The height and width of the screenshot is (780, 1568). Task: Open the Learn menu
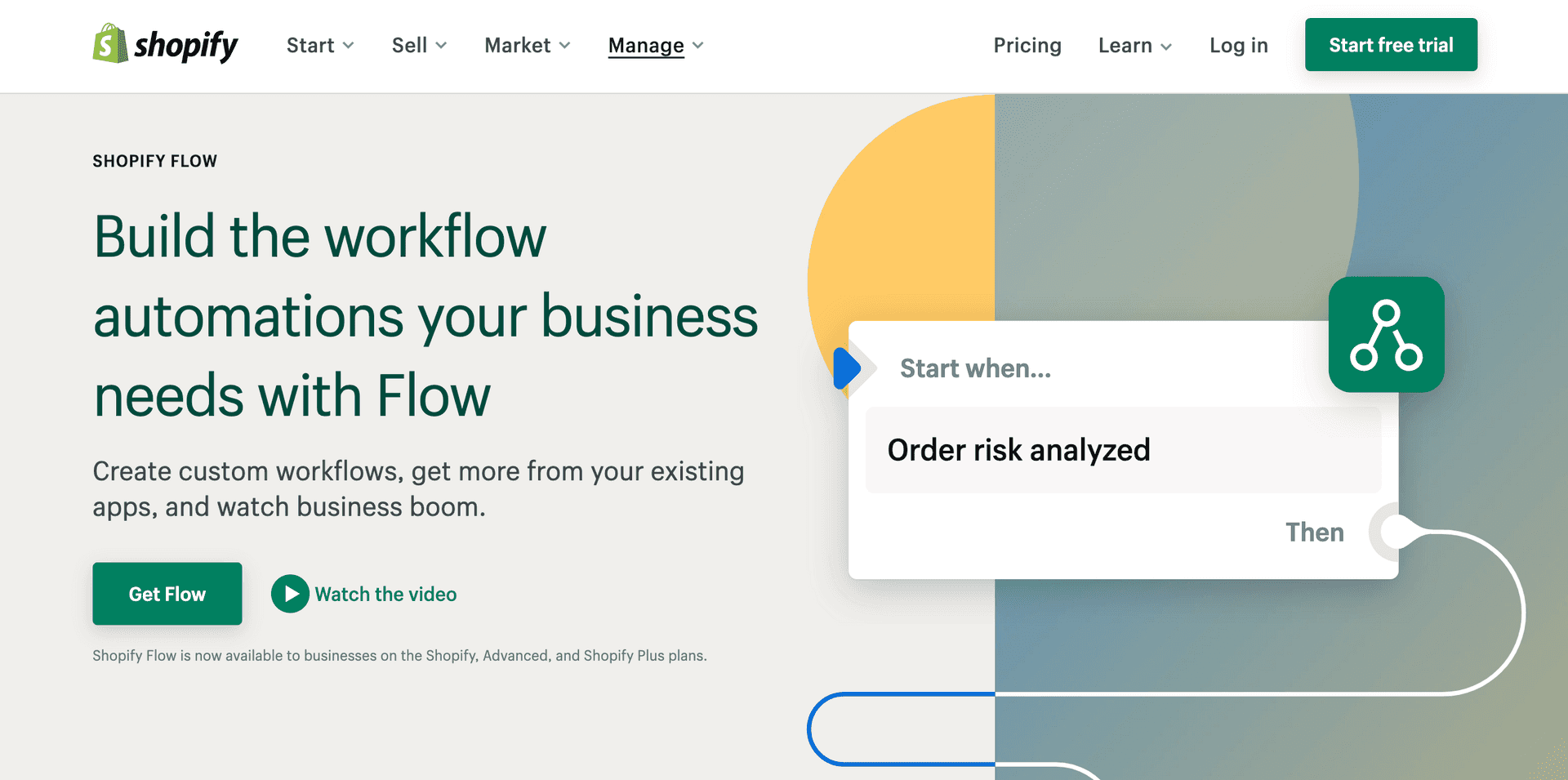click(1125, 46)
